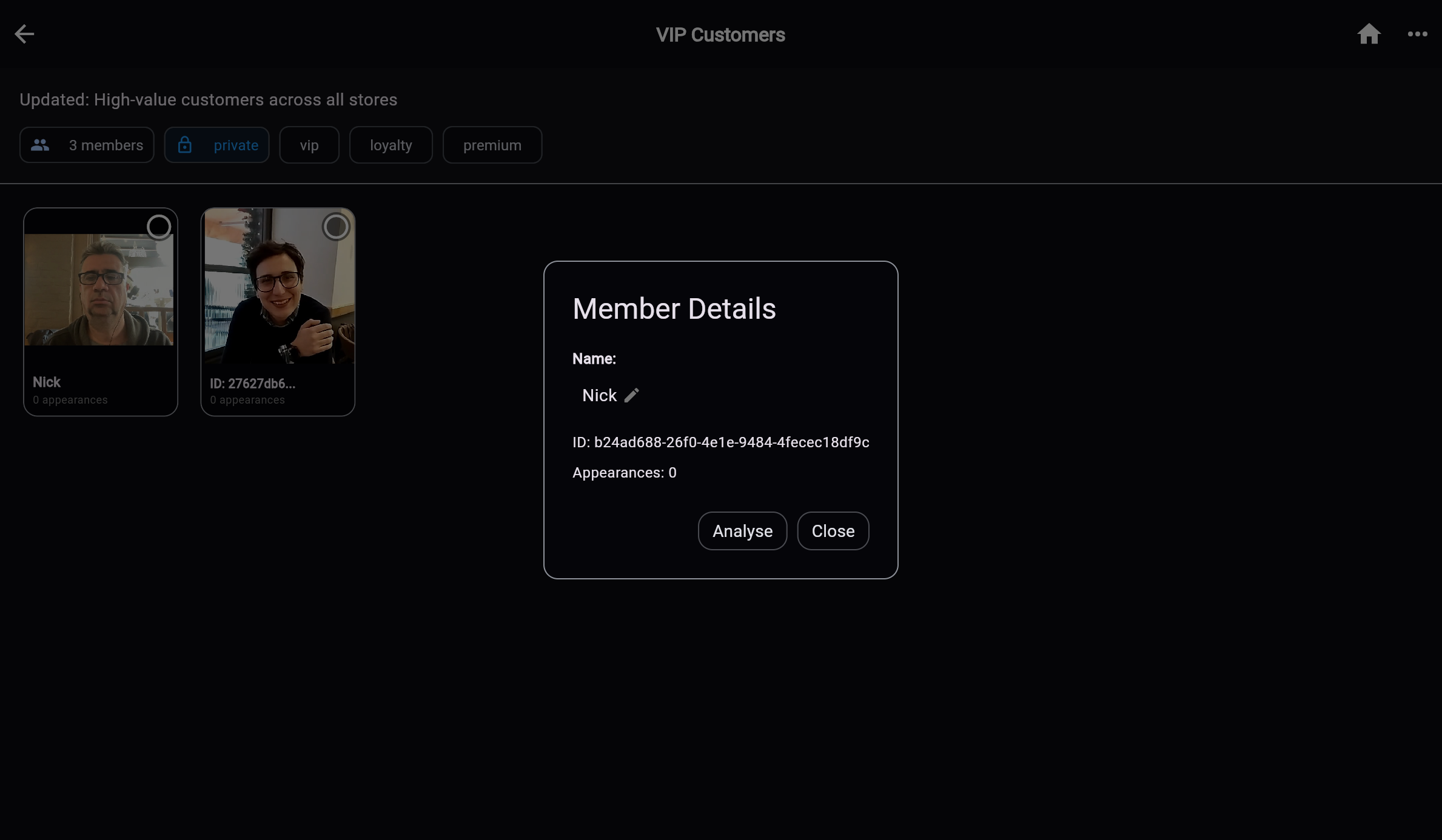Close the Member Details dialog
The image size is (1442, 840).
tap(833, 531)
